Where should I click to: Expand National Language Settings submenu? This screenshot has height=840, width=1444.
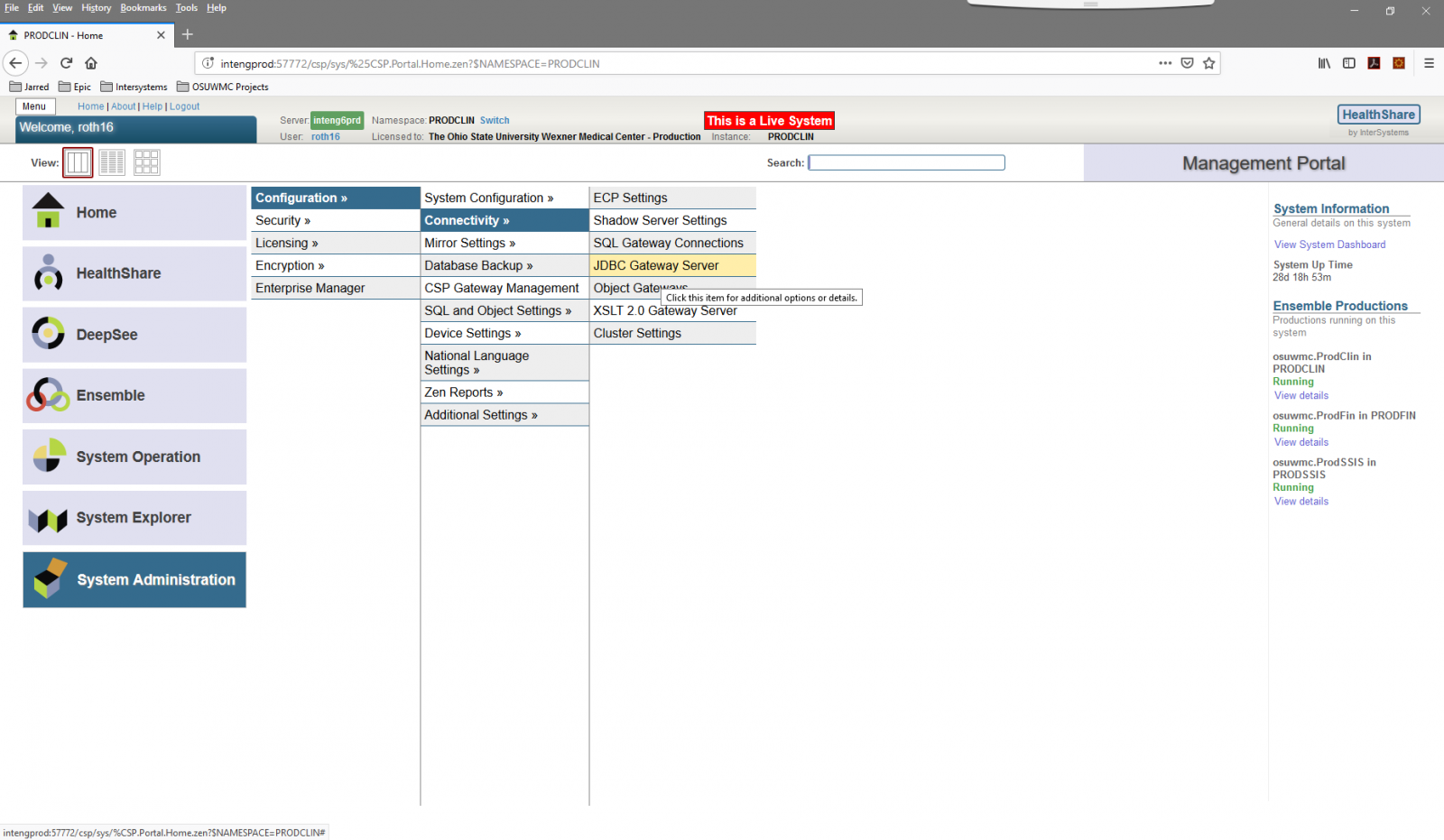point(504,363)
